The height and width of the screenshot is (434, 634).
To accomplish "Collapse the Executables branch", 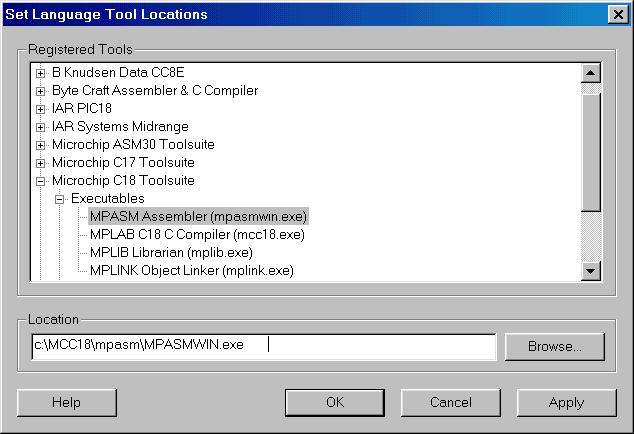I will tap(59, 199).
